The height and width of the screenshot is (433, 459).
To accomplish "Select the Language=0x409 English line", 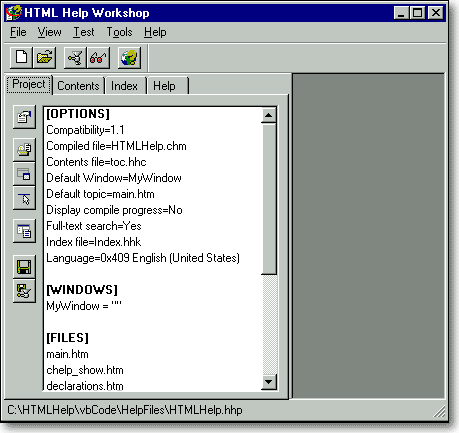I will [143, 258].
